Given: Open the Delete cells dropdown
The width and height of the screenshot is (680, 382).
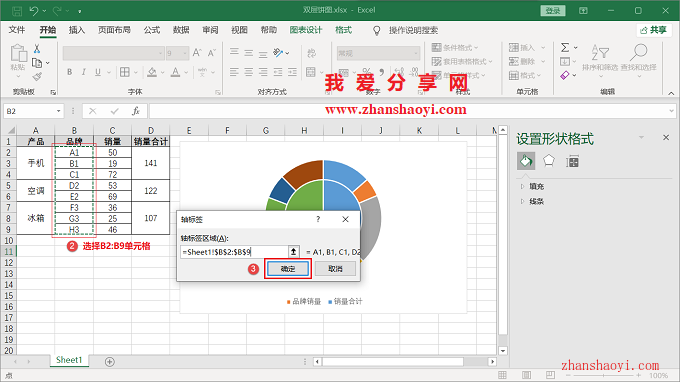Looking at the screenshot, I should point(543,62).
